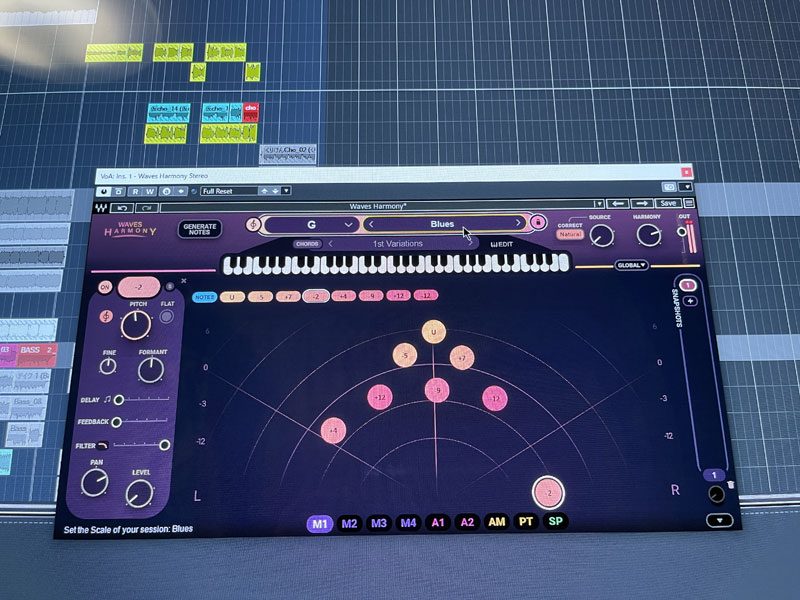Click the treble clef icon beside key selector
This screenshot has width=800, height=600.
tap(253, 224)
